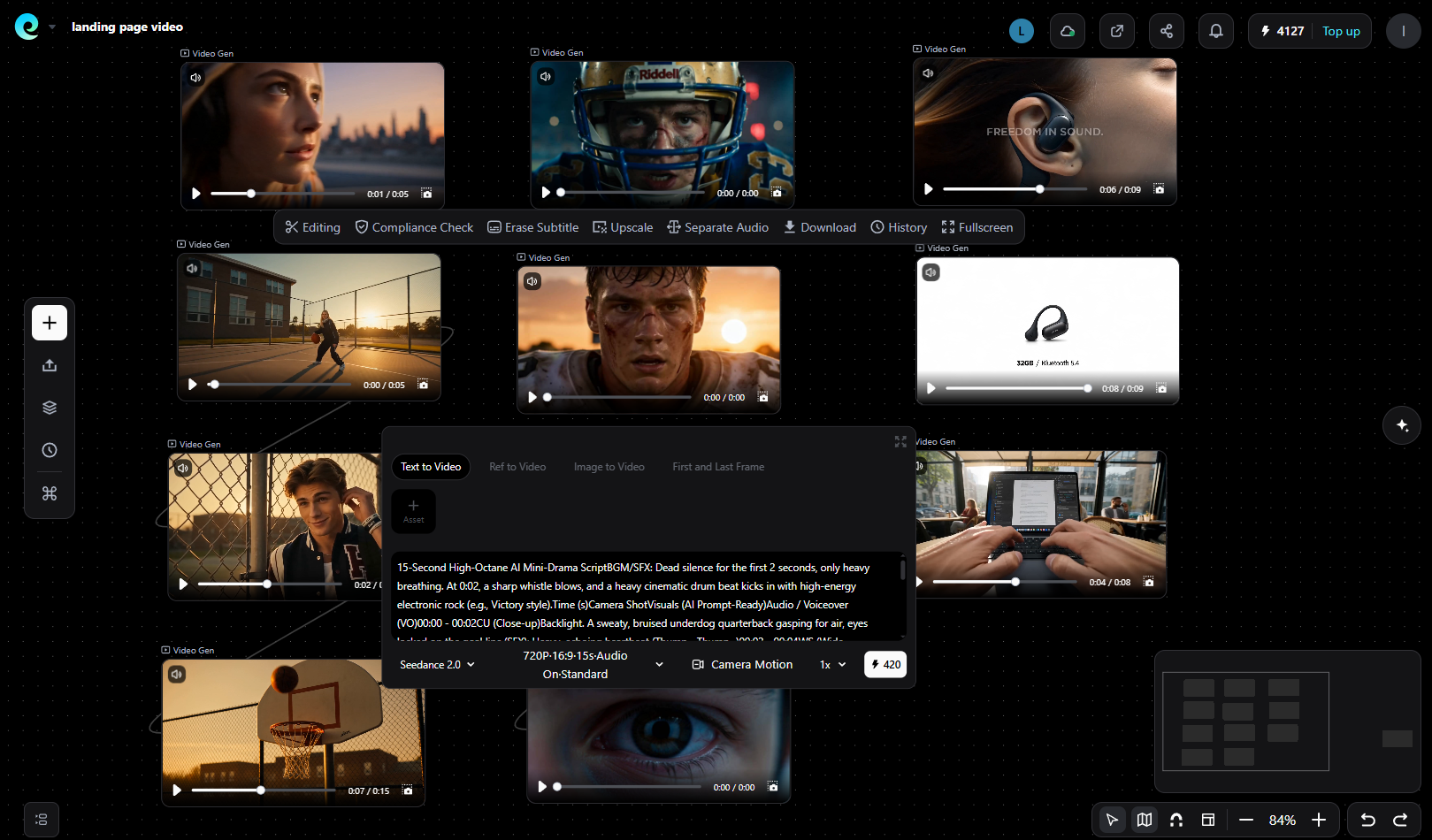Screen dimensions: 1432x840
Task: Switch to the First and Last Frame tab
Action: pyautogui.click(x=718, y=467)
